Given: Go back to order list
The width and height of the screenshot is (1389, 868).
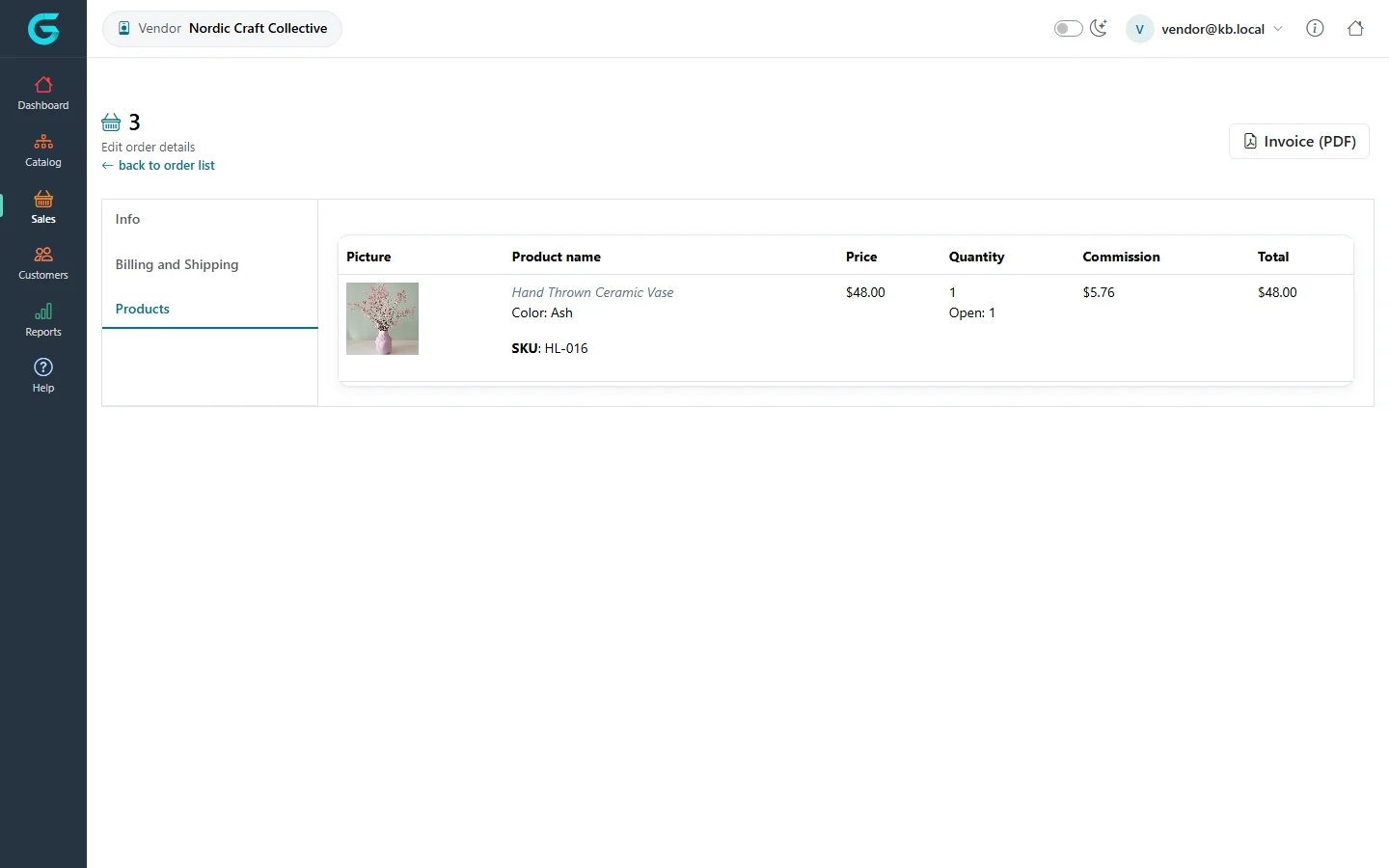Looking at the screenshot, I should (158, 166).
